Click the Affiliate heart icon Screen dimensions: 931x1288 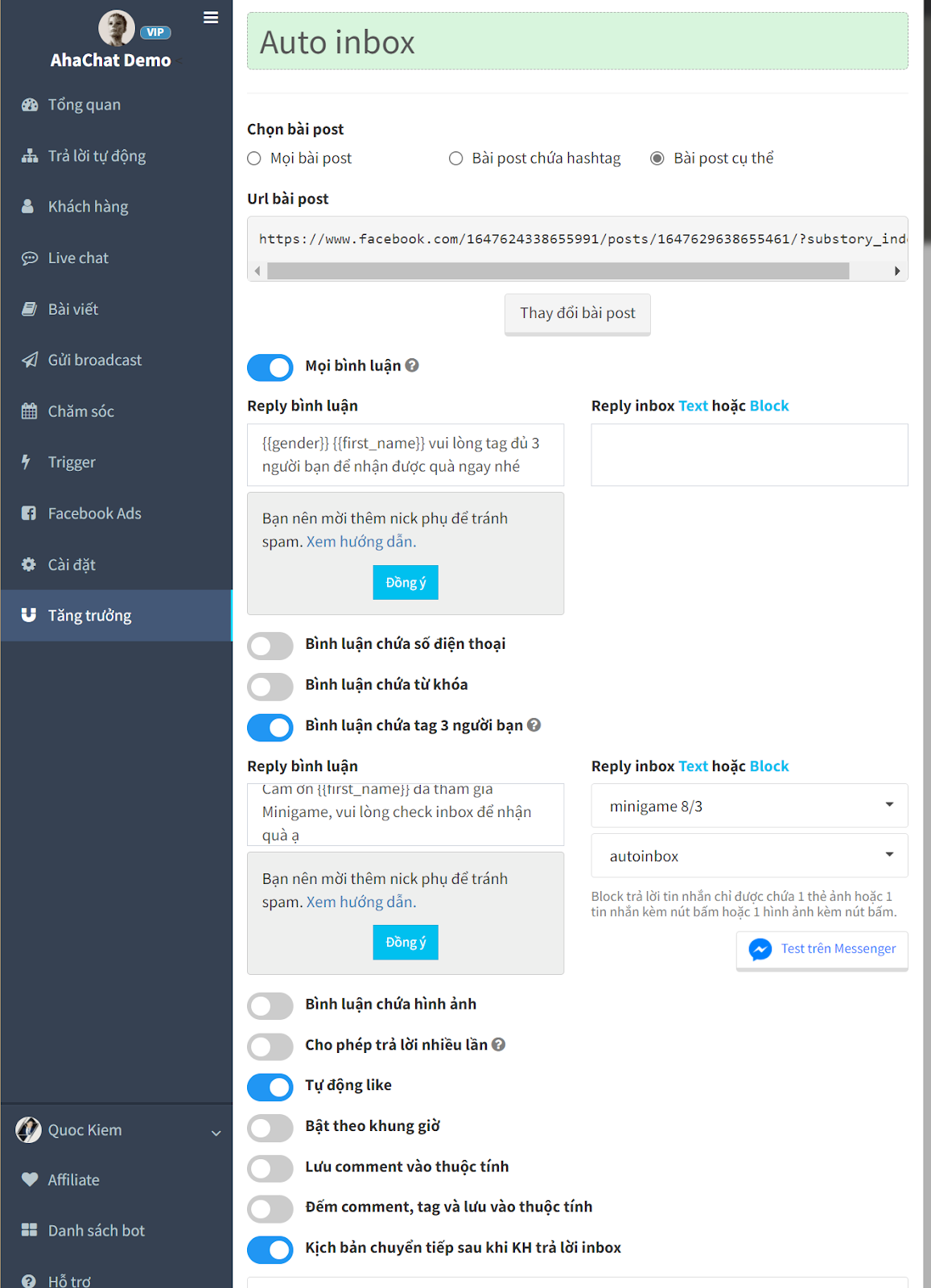tap(30, 1180)
